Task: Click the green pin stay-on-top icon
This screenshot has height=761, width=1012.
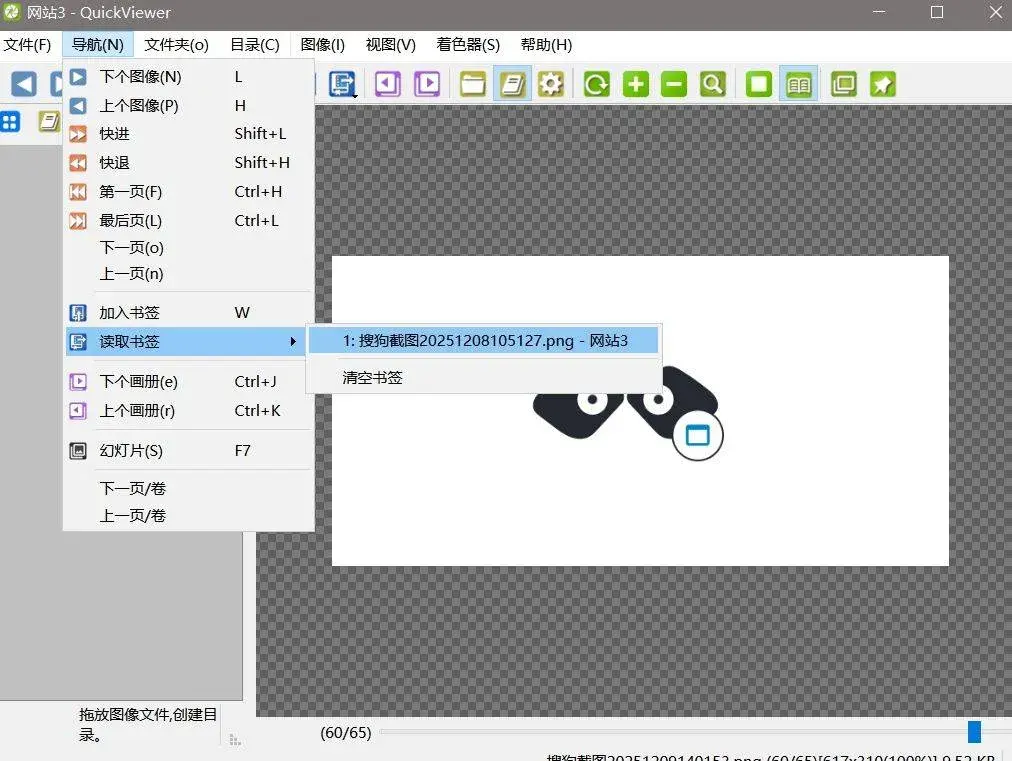Action: pos(882,84)
